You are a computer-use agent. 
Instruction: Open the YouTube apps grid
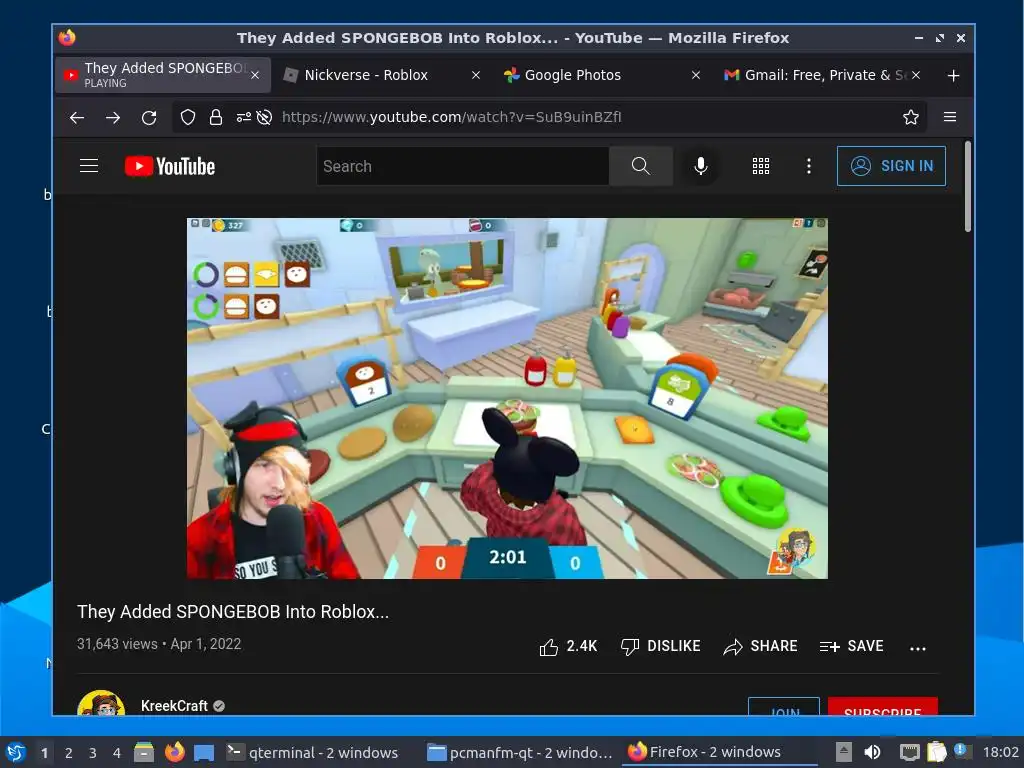[x=761, y=166]
